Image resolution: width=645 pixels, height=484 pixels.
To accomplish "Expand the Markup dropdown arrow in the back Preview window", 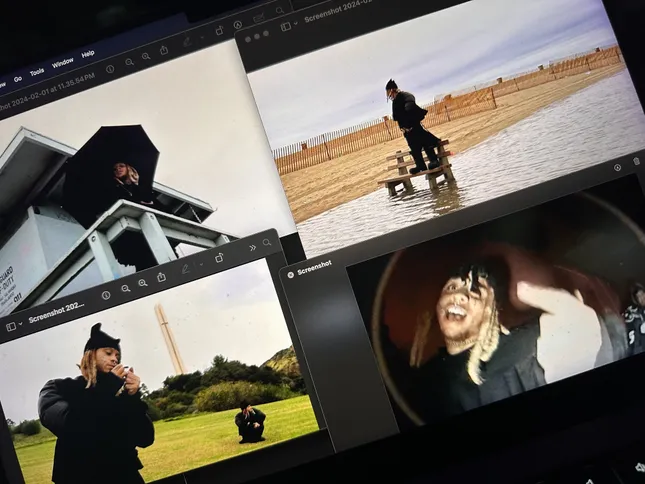I will click(x=202, y=37).
